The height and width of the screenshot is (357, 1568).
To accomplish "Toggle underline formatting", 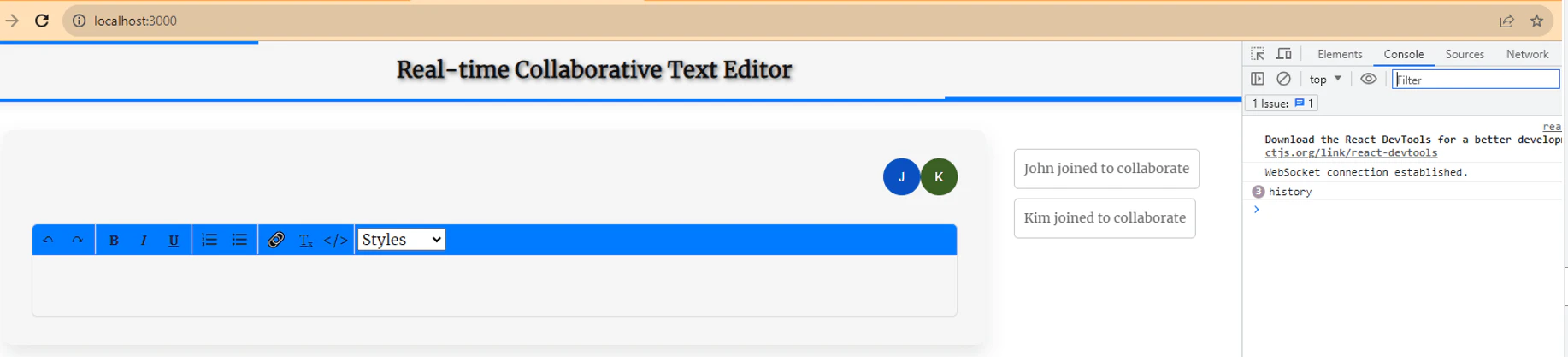I will coord(174,241).
